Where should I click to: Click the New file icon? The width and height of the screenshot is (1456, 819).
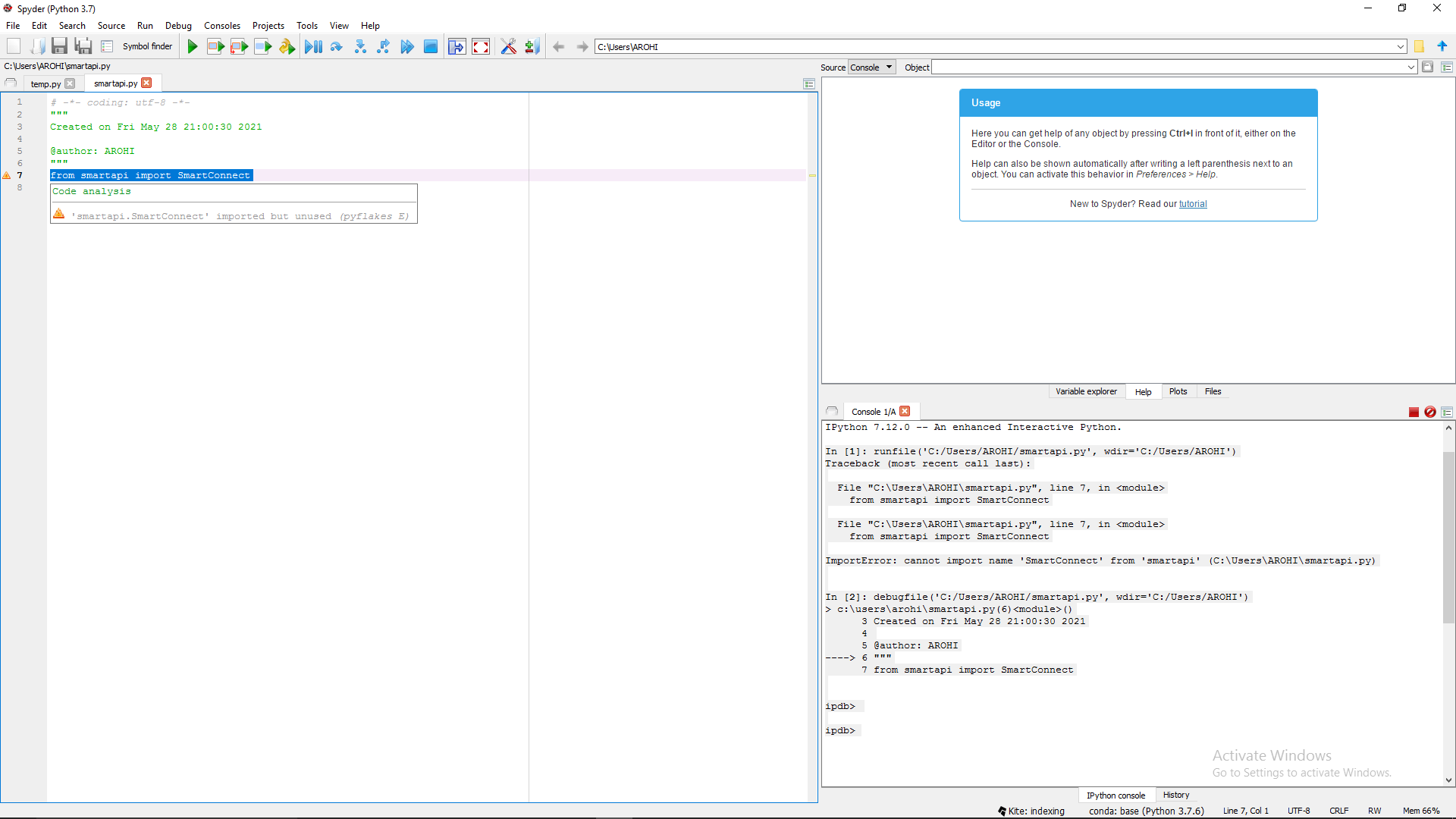(14, 46)
